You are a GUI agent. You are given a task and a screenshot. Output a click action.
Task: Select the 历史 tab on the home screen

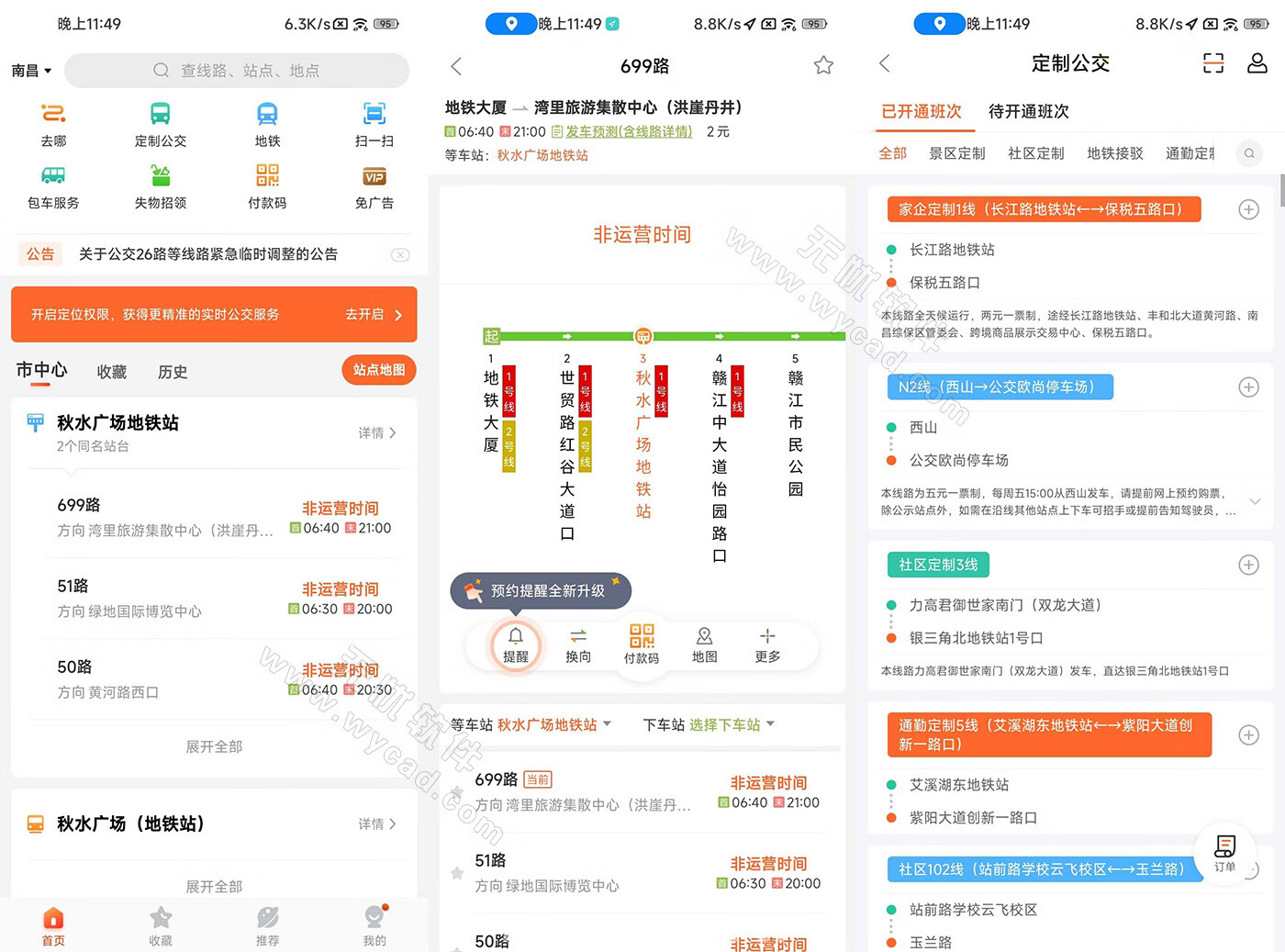coord(172,372)
